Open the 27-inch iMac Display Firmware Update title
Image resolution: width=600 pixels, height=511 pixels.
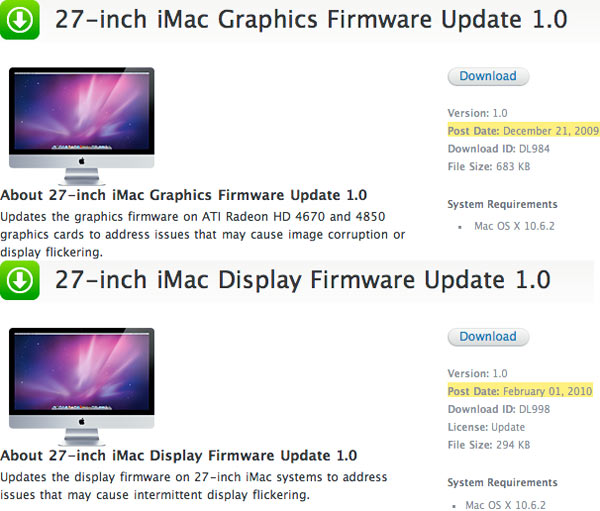[303, 280]
